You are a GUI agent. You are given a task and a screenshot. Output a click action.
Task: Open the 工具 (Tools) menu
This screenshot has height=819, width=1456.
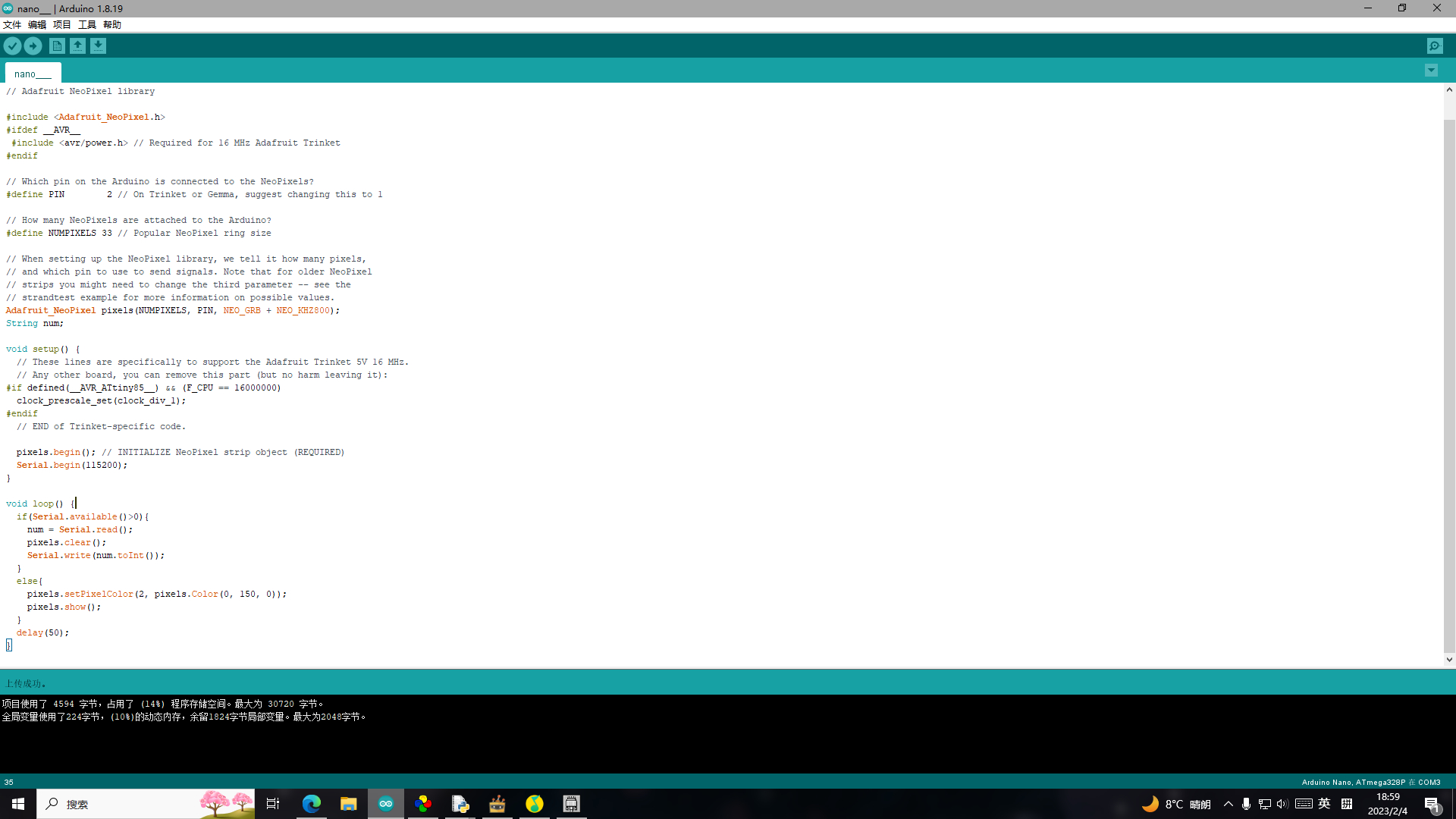[87, 25]
